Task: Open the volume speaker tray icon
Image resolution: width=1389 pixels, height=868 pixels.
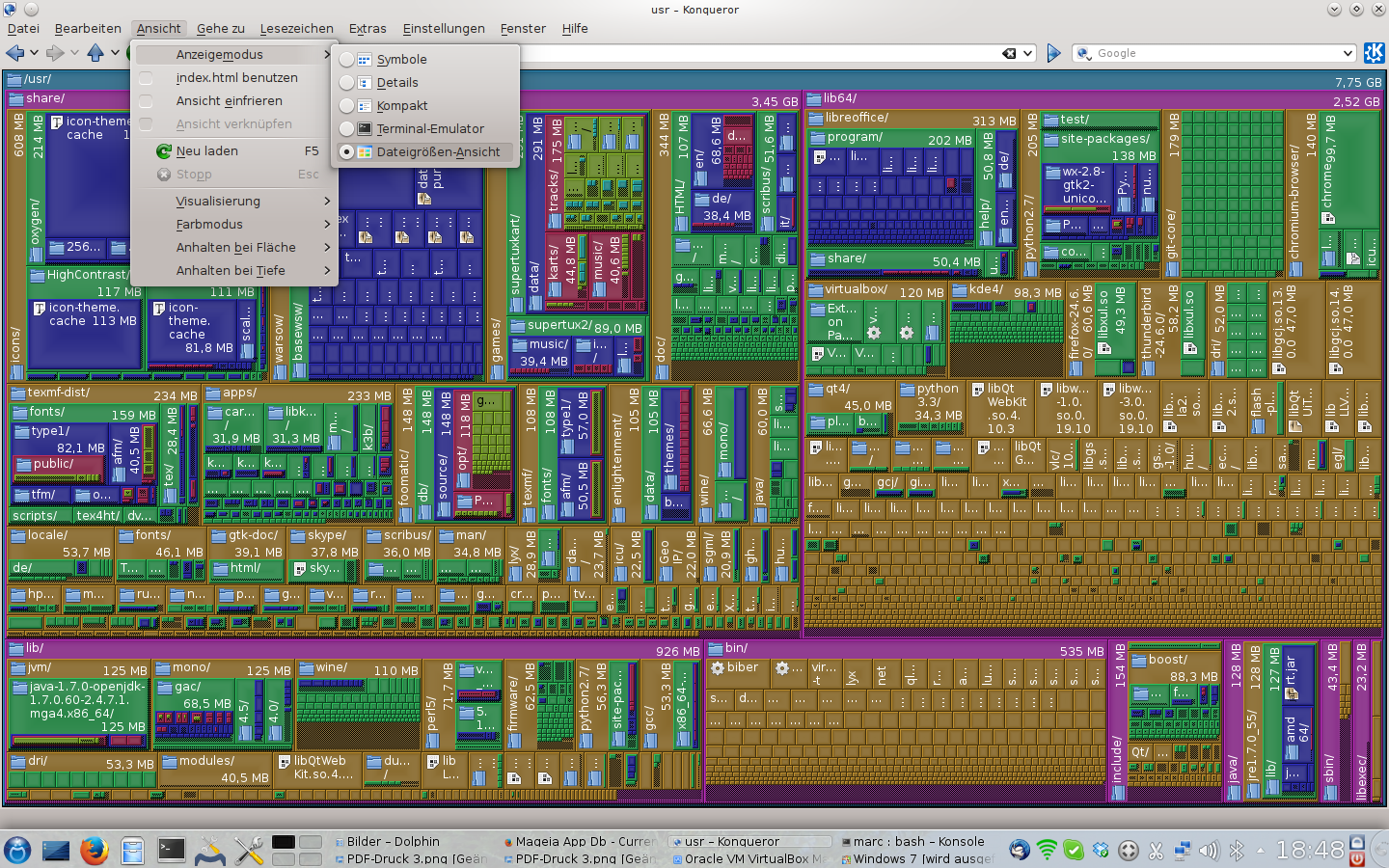Action: tap(1210, 851)
